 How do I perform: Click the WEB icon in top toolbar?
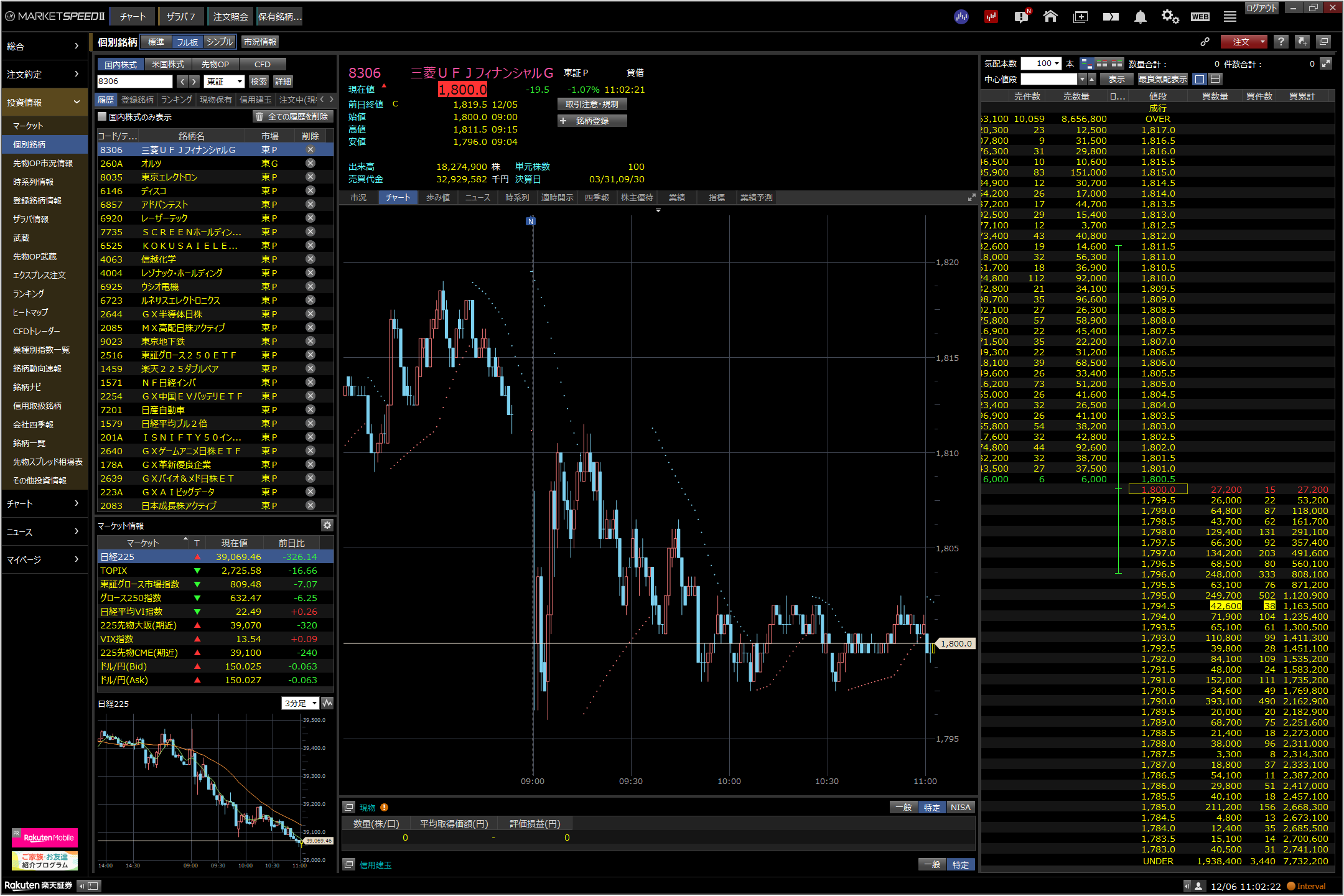(x=1200, y=17)
